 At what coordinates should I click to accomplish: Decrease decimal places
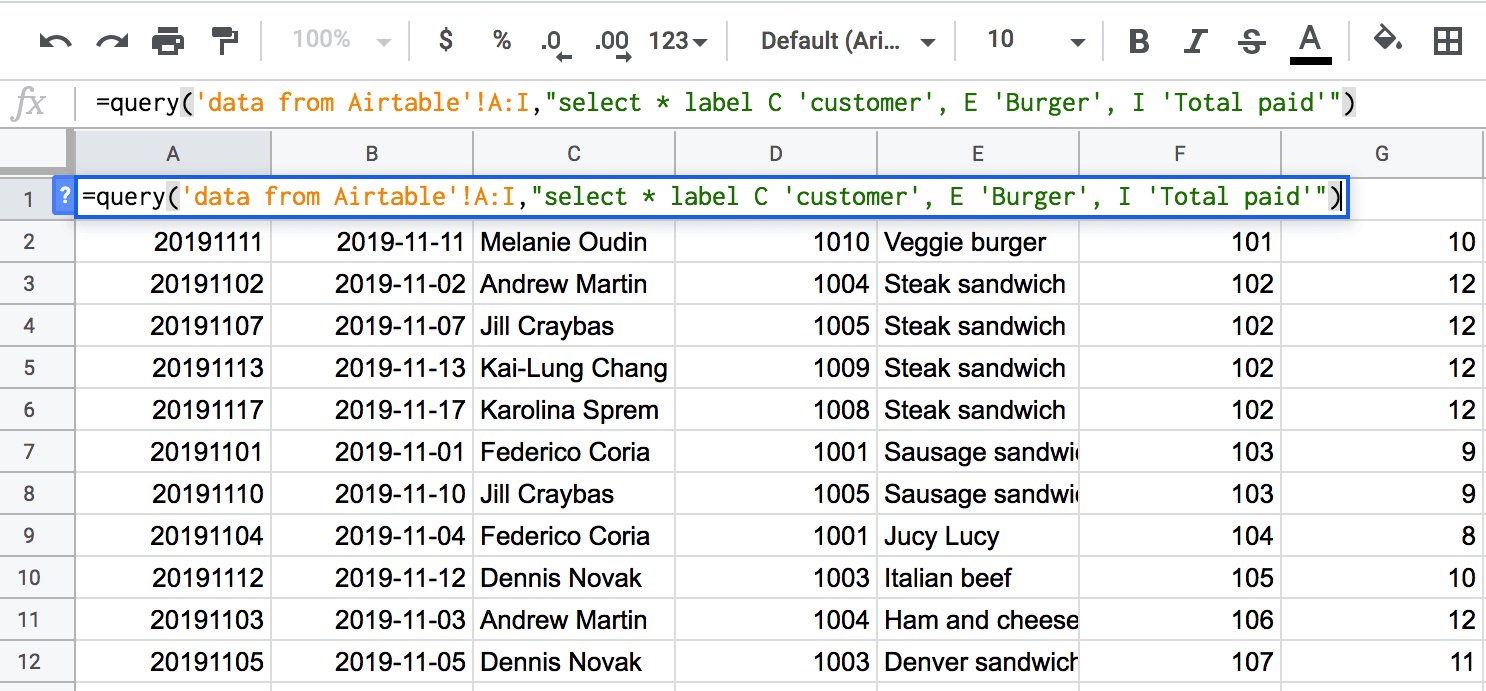pos(554,43)
